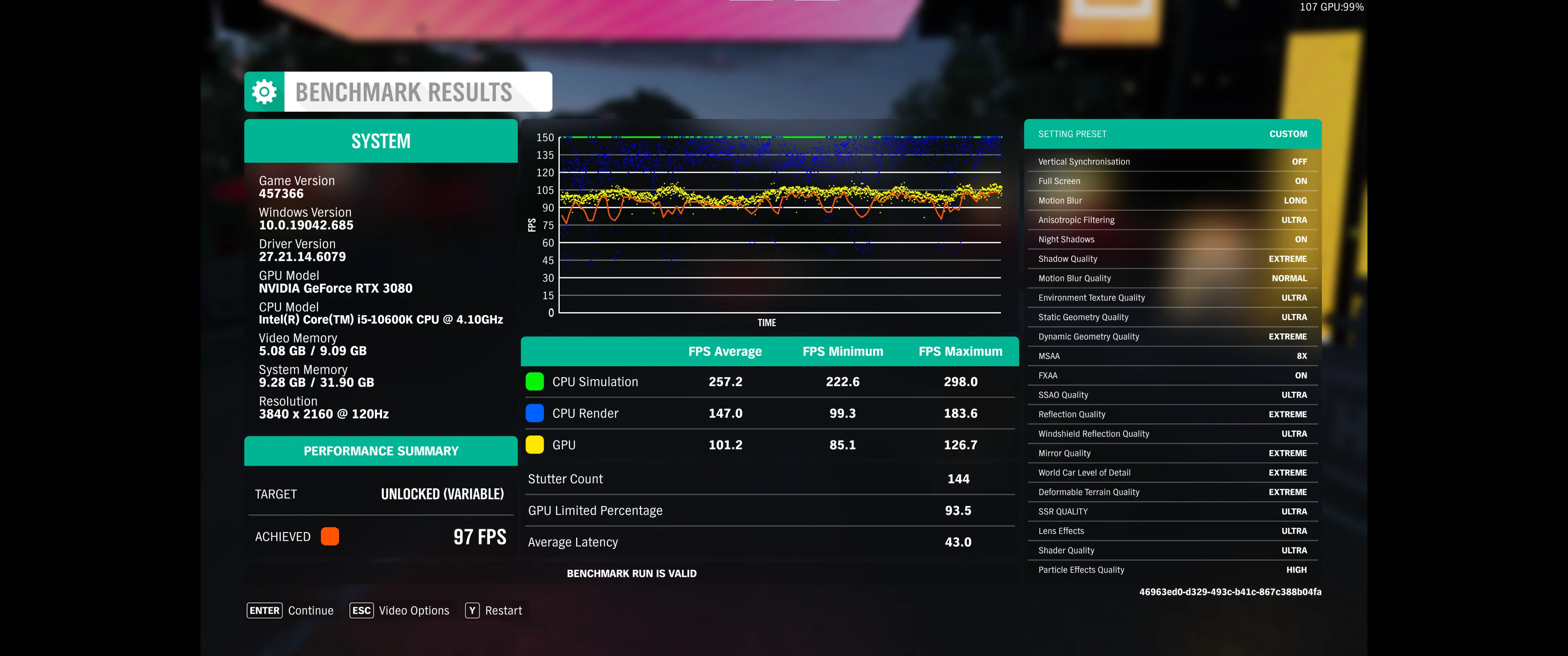Screen dimensions: 1568x656
Task: Restart the benchmark run
Action: (503, 610)
